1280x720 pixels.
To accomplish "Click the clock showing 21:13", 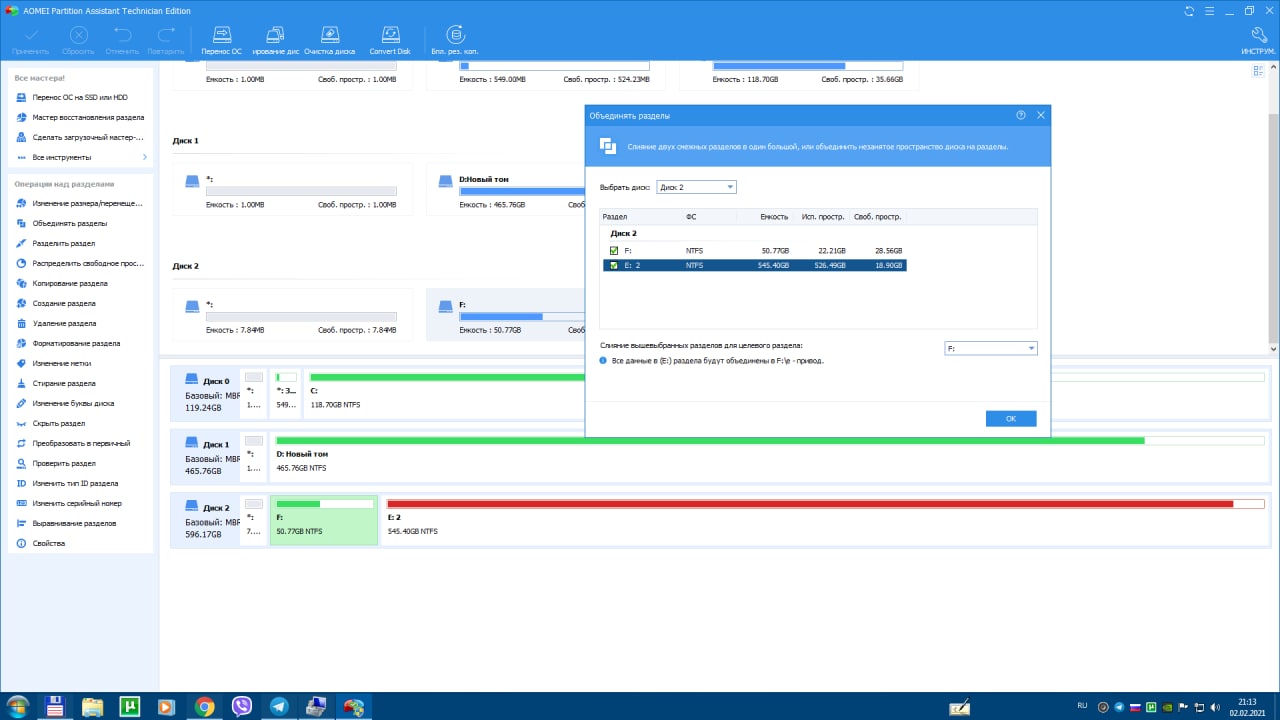I will click(1246, 701).
